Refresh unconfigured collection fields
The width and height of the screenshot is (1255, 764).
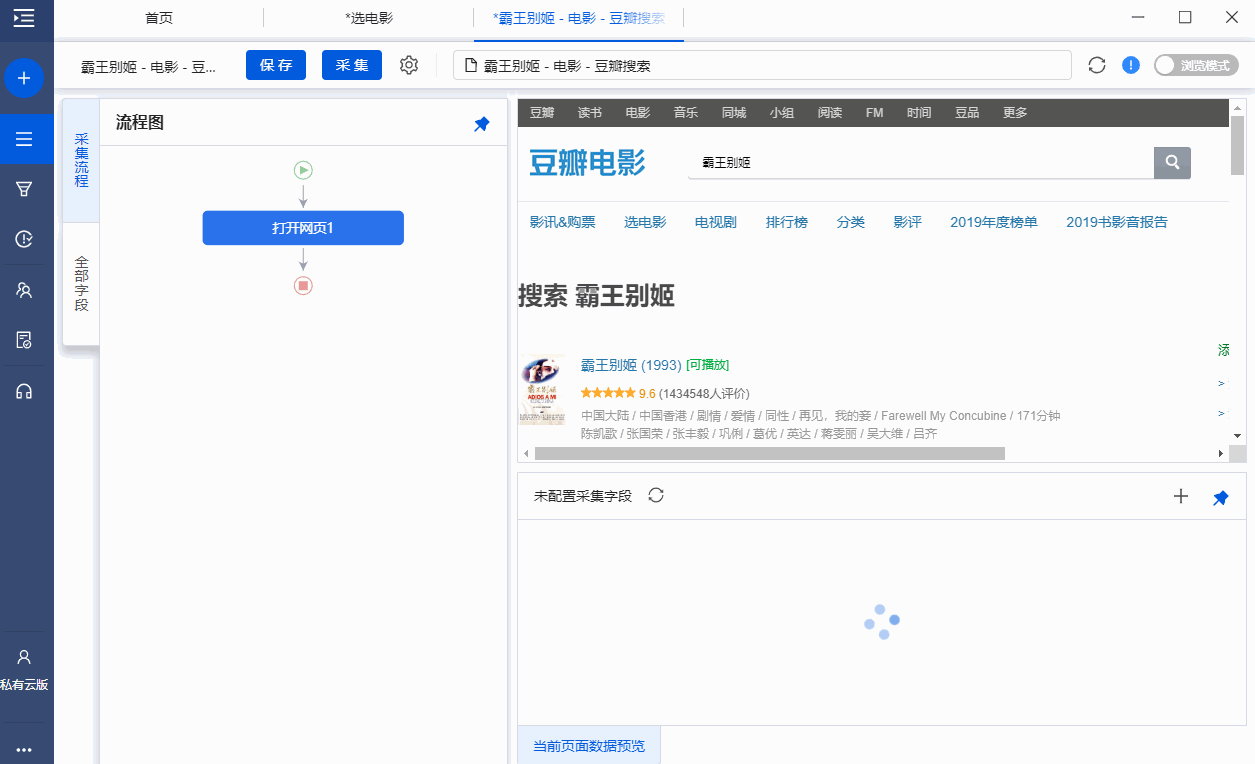656,495
